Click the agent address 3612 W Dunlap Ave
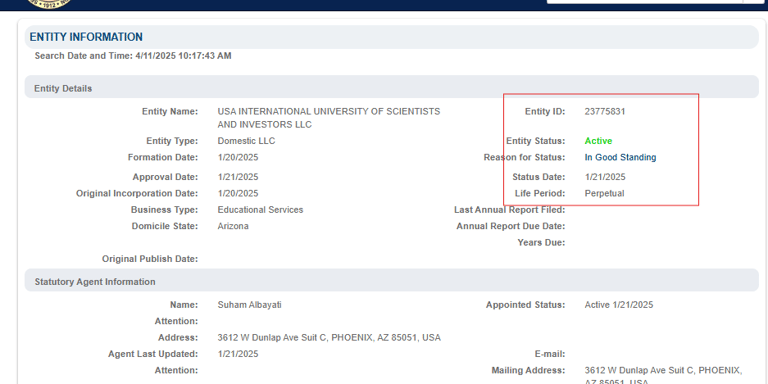The width and height of the screenshot is (768, 384). [x=329, y=337]
